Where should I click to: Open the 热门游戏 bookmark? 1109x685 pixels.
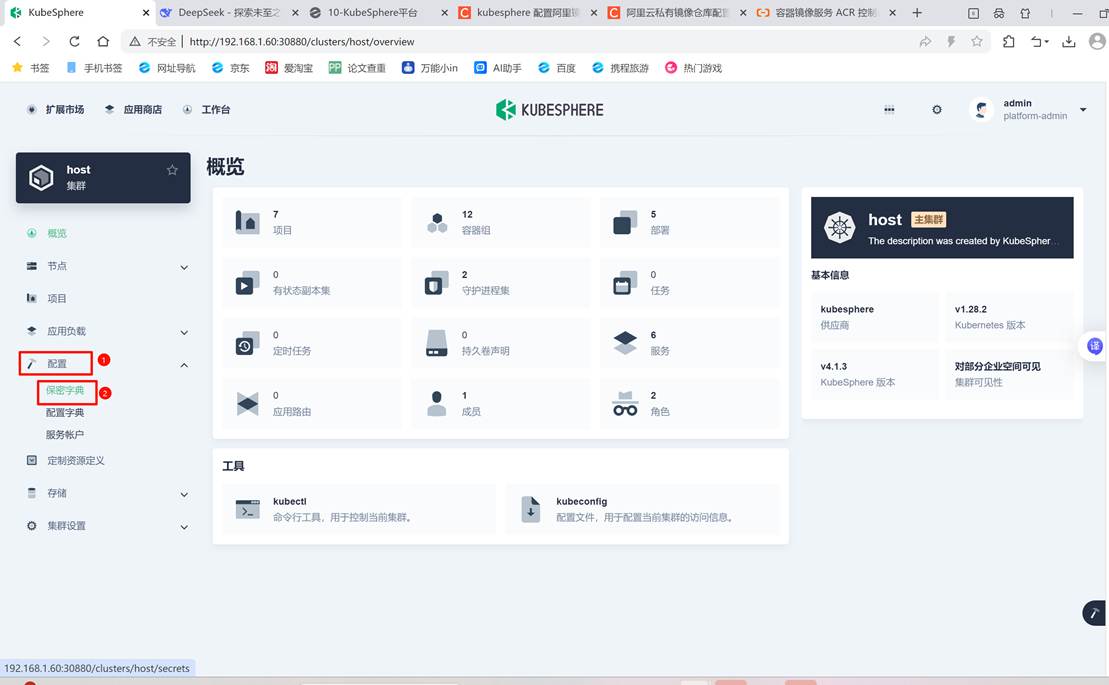coord(693,68)
